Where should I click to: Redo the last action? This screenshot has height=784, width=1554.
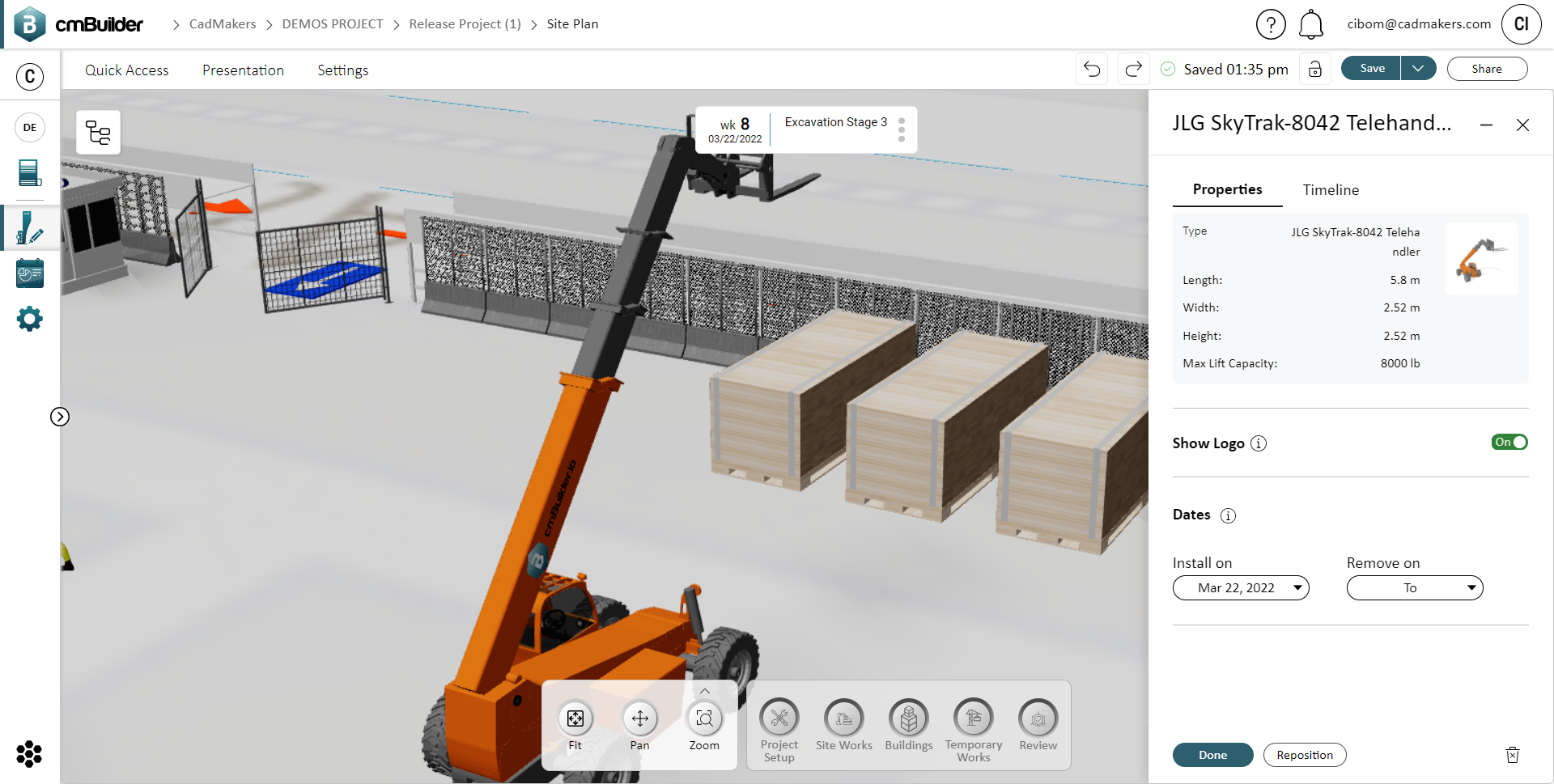[x=1134, y=69]
